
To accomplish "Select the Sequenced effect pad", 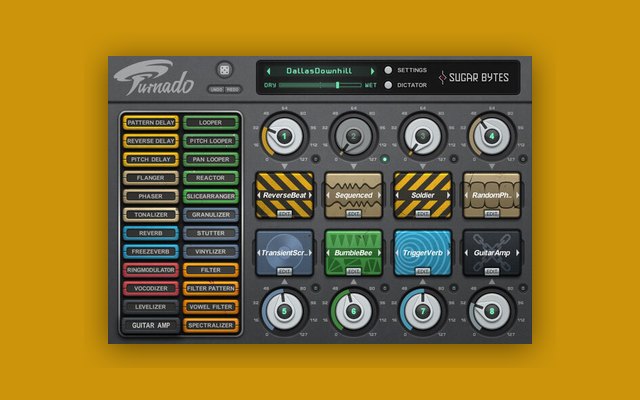I will coord(353,195).
